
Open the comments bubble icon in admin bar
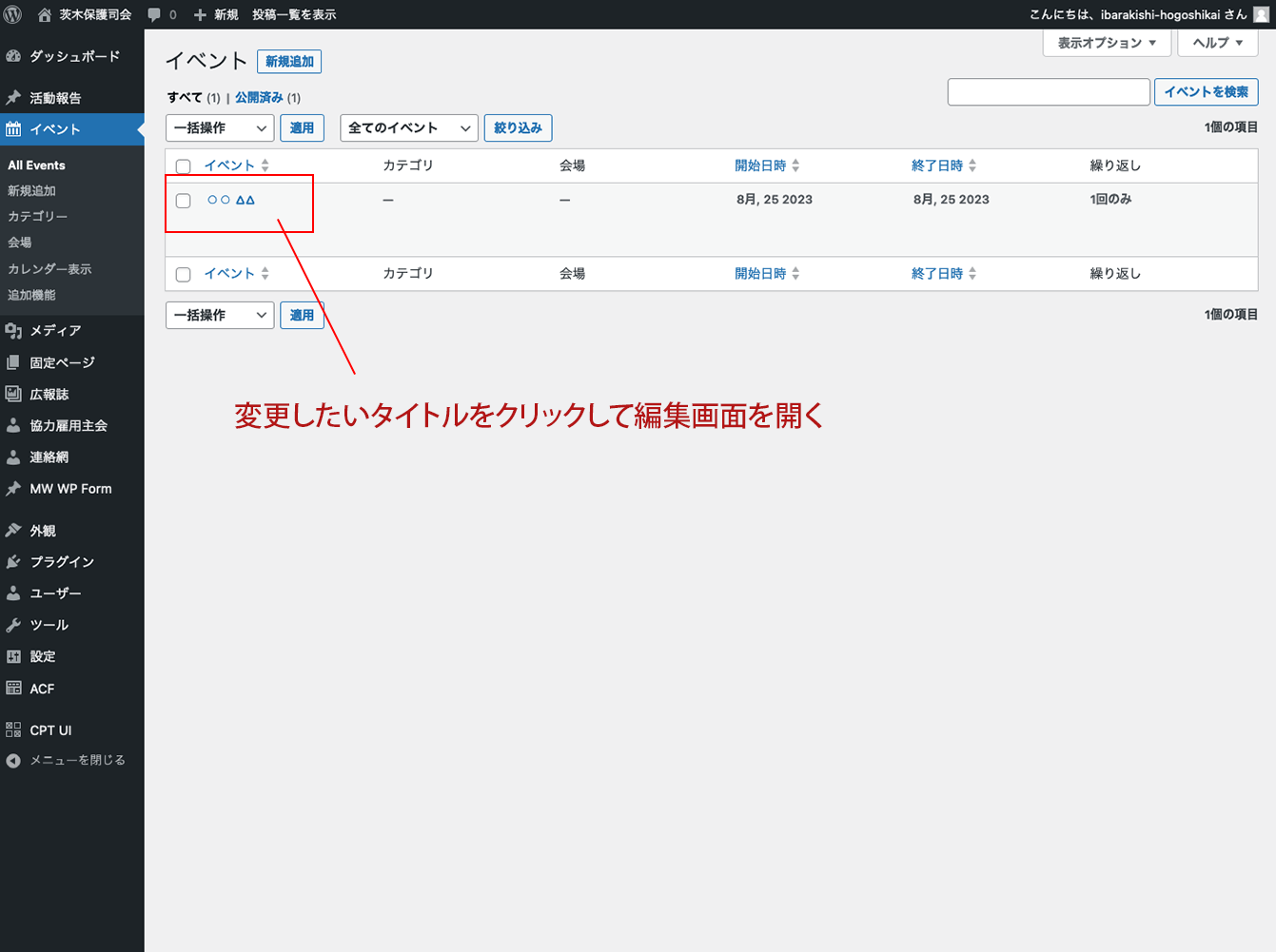click(154, 15)
